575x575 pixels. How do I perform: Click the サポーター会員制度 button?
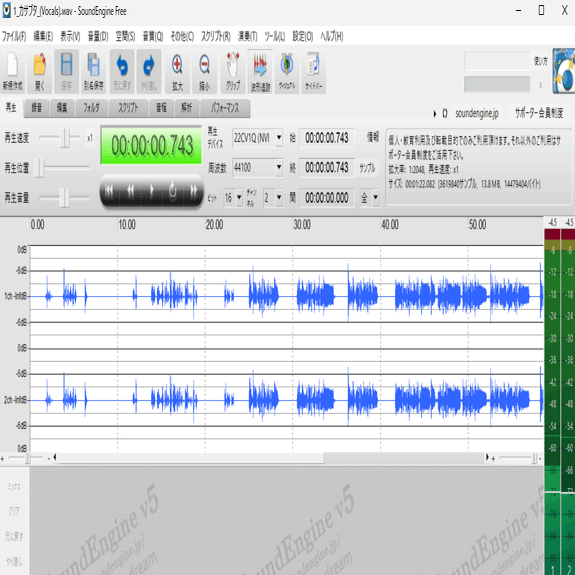[539, 113]
